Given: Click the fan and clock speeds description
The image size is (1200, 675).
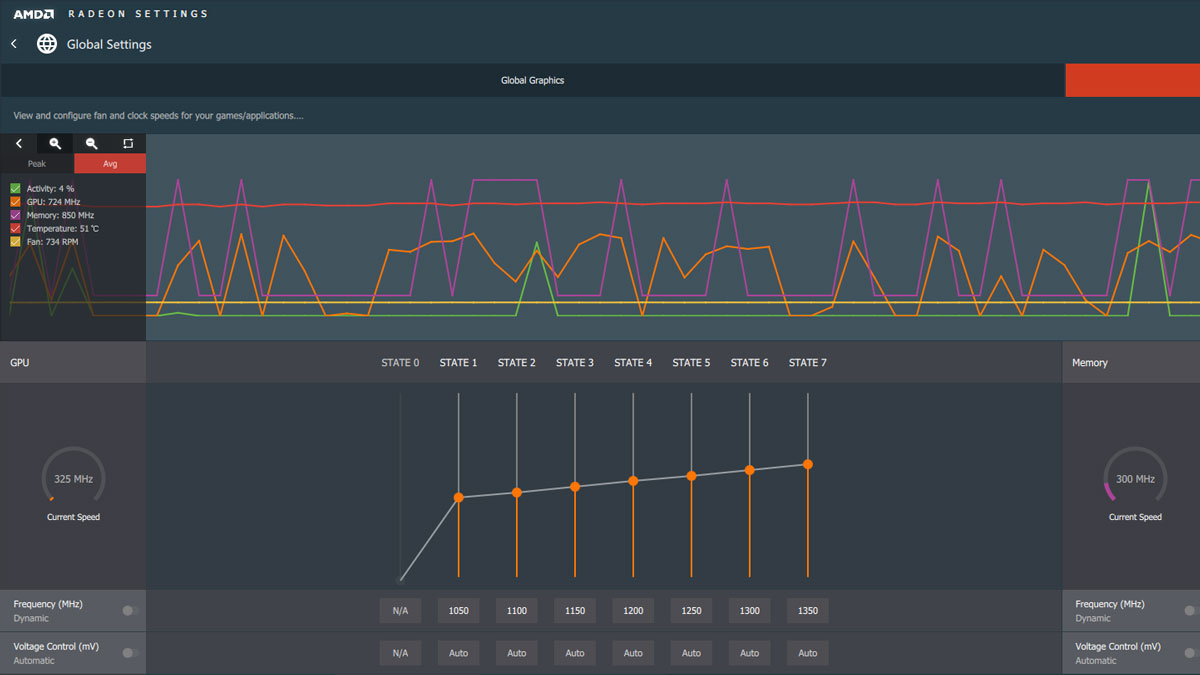Looking at the screenshot, I should pos(158,116).
